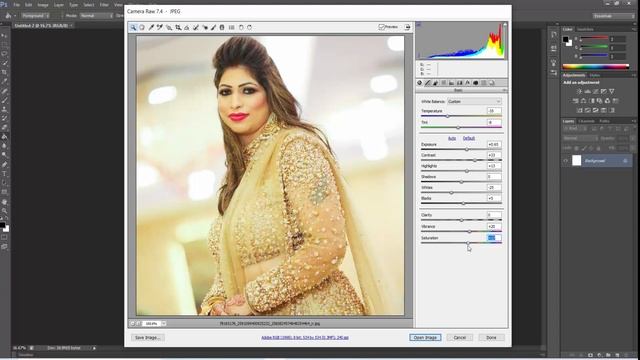Toggle Camera Raw full screen mode
This screenshot has height=360, width=640.
tap(407, 27)
